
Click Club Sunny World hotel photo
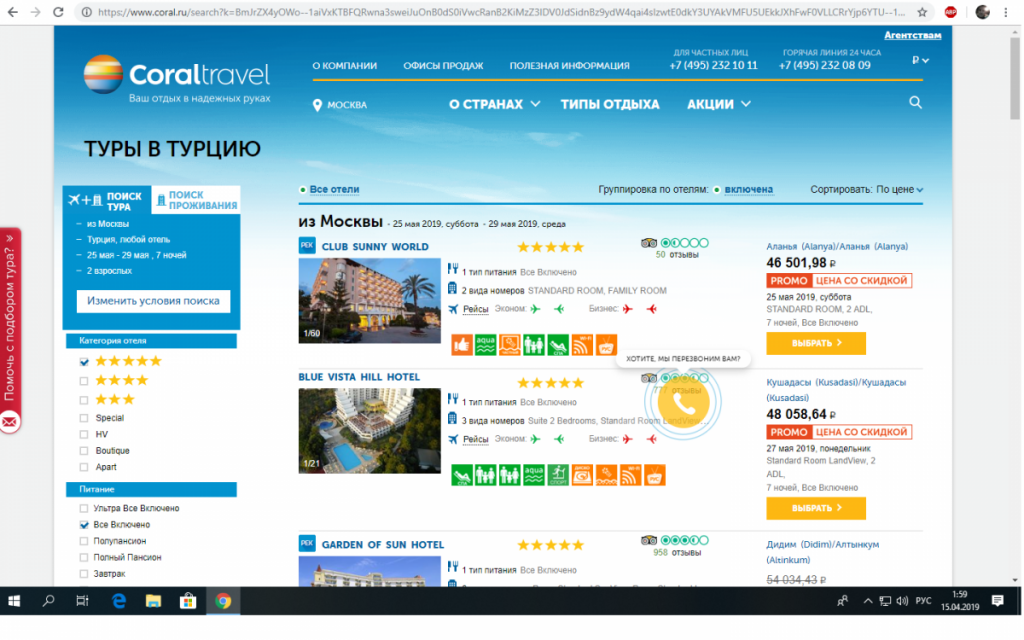tap(370, 300)
